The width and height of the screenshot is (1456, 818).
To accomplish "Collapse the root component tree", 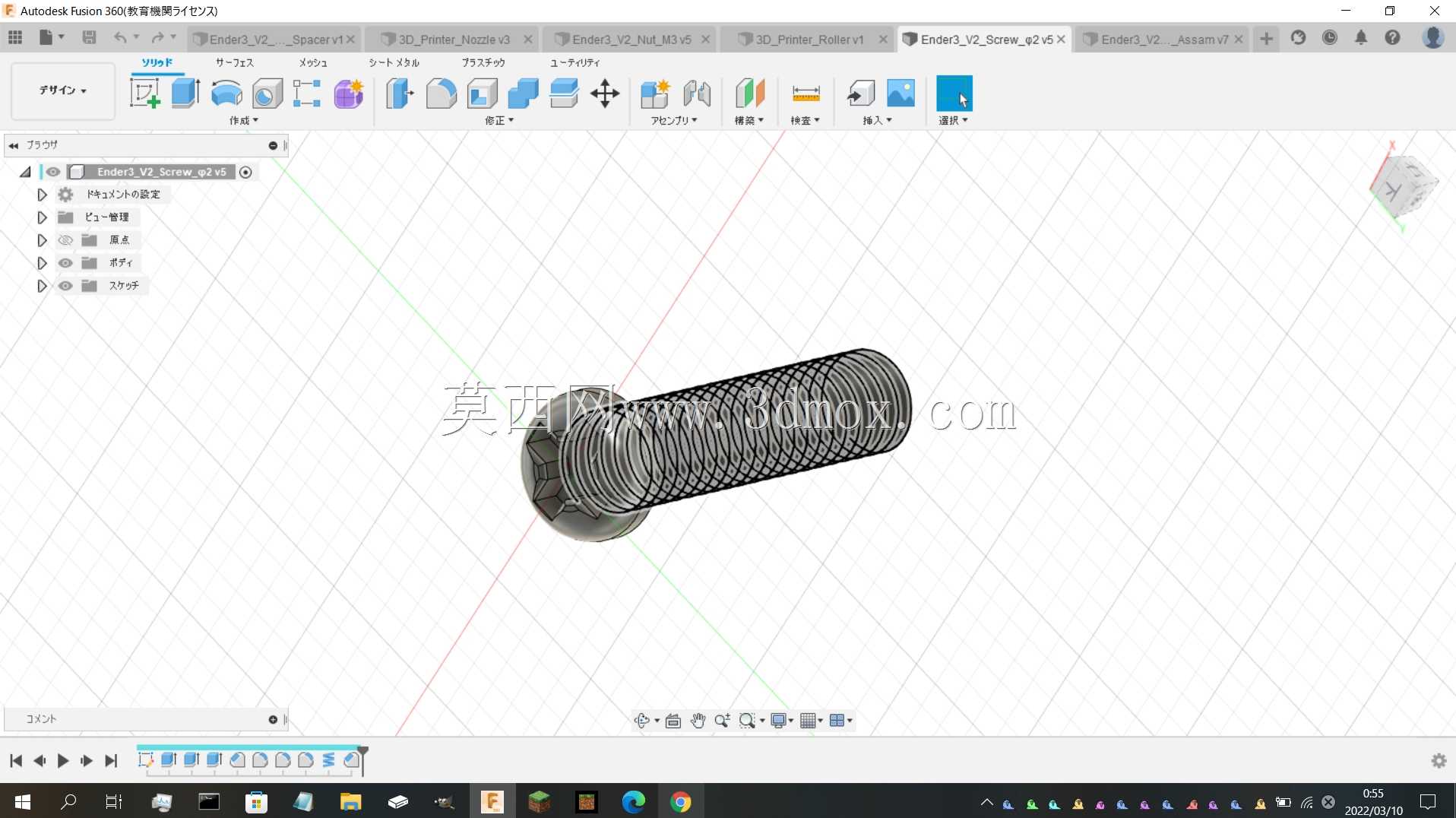I will [x=25, y=172].
